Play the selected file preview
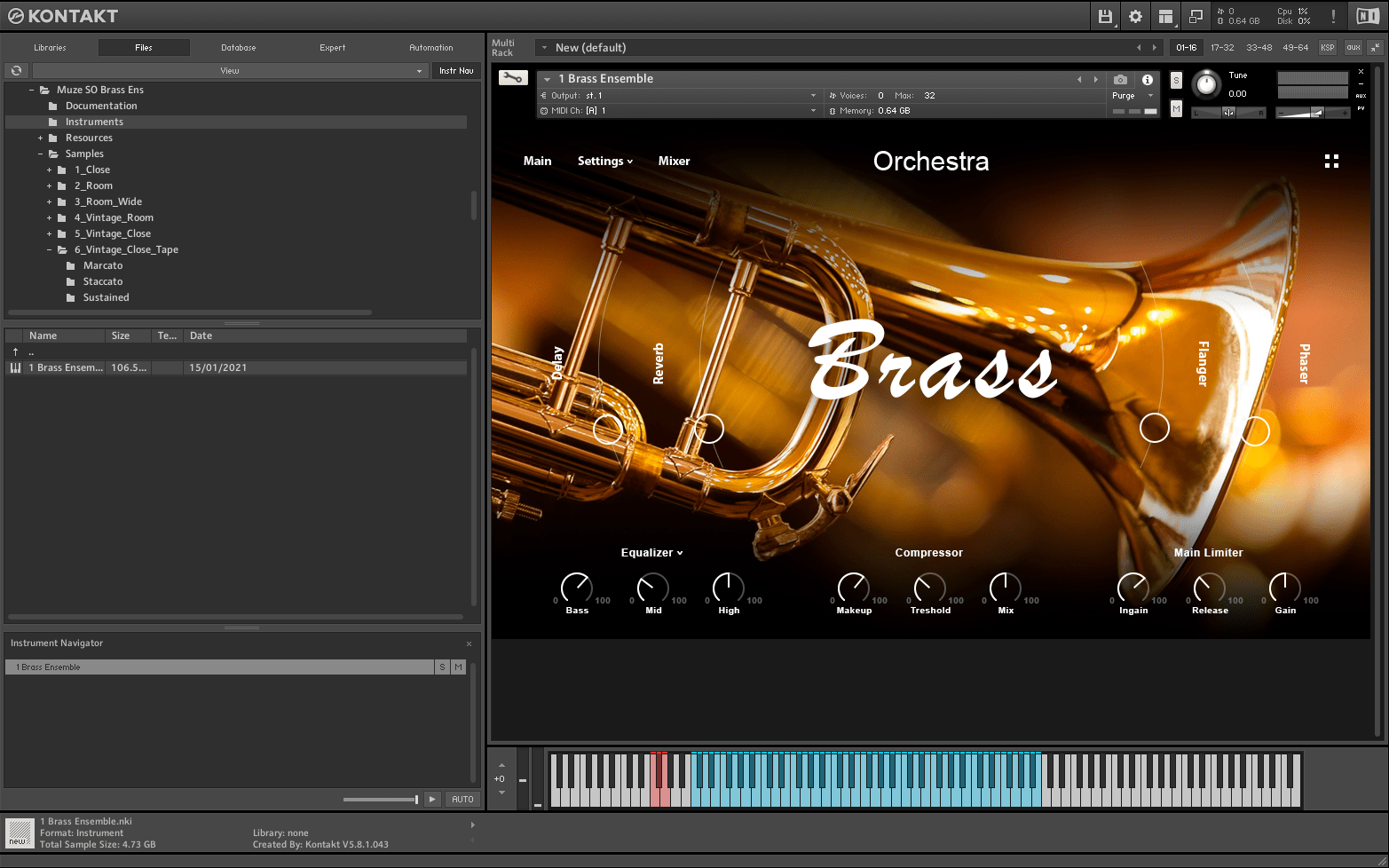Viewport: 1389px width, 868px height. (432, 799)
